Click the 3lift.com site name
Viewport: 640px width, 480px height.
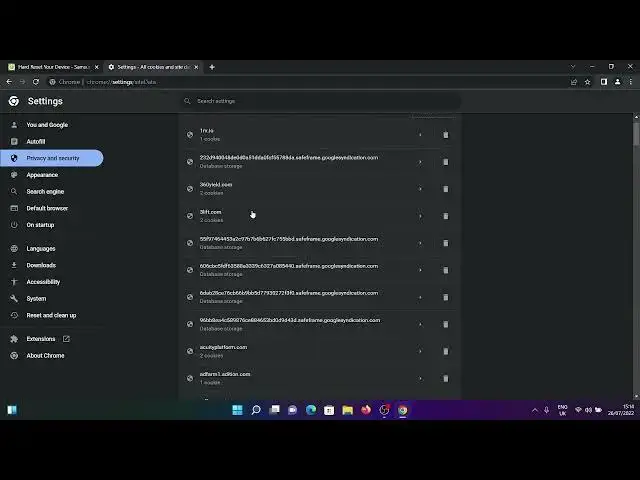pyautogui.click(x=210, y=212)
